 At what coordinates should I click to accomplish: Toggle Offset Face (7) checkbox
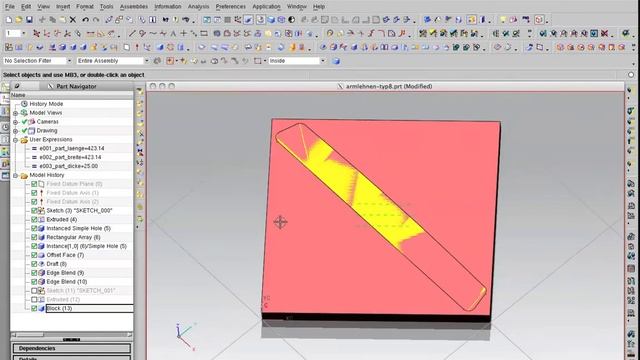[34, 255]
